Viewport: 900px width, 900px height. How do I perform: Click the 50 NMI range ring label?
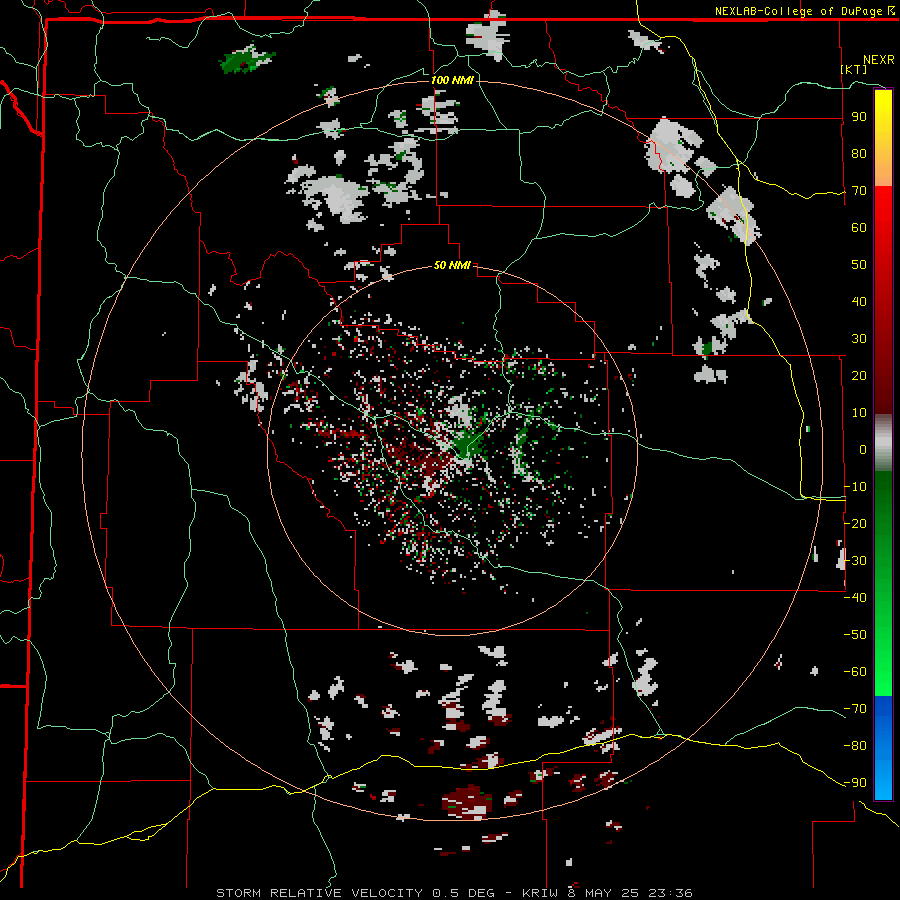(x=452, y=265)
